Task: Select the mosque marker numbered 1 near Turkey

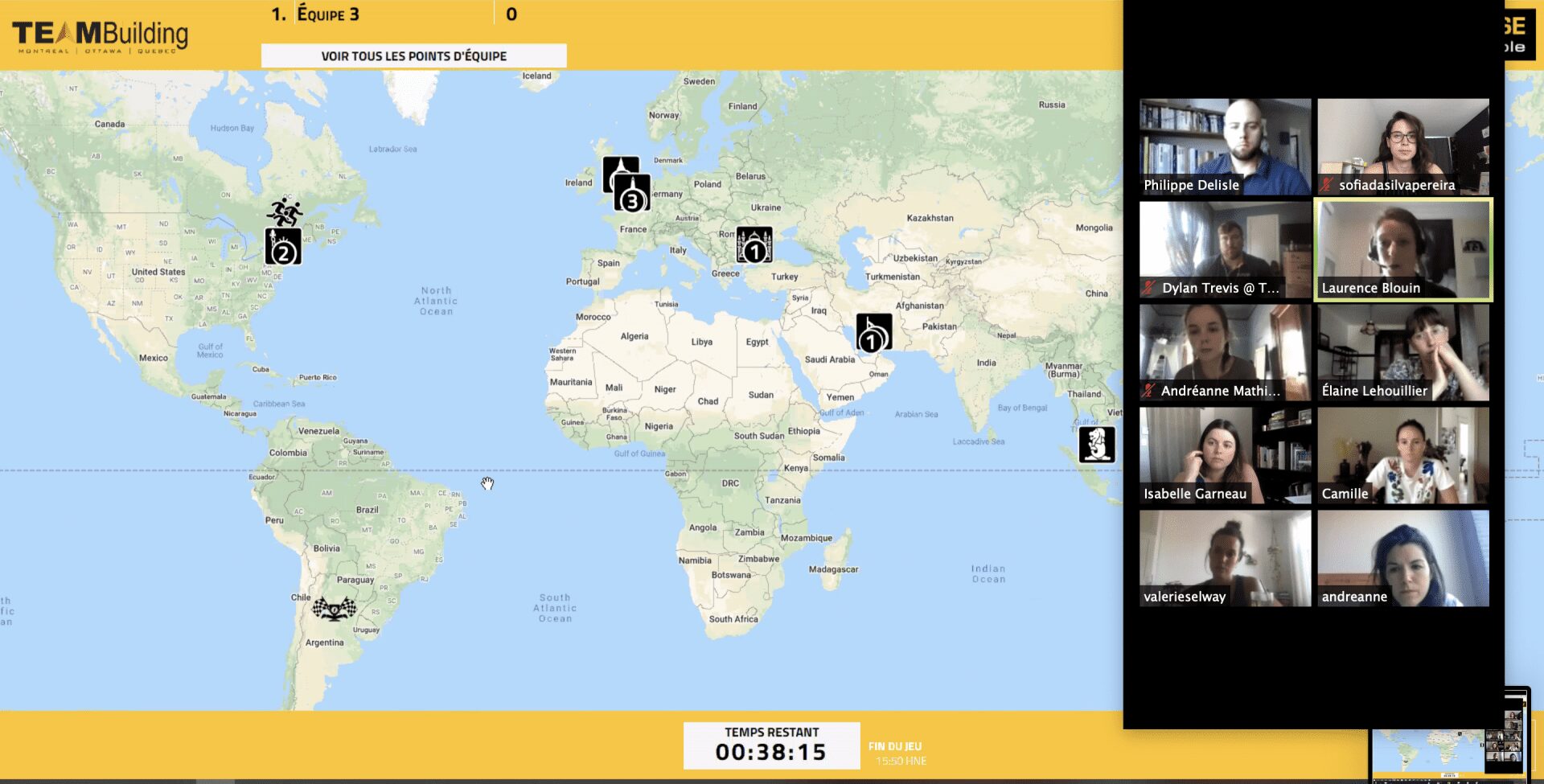Action: pos(754,245)
